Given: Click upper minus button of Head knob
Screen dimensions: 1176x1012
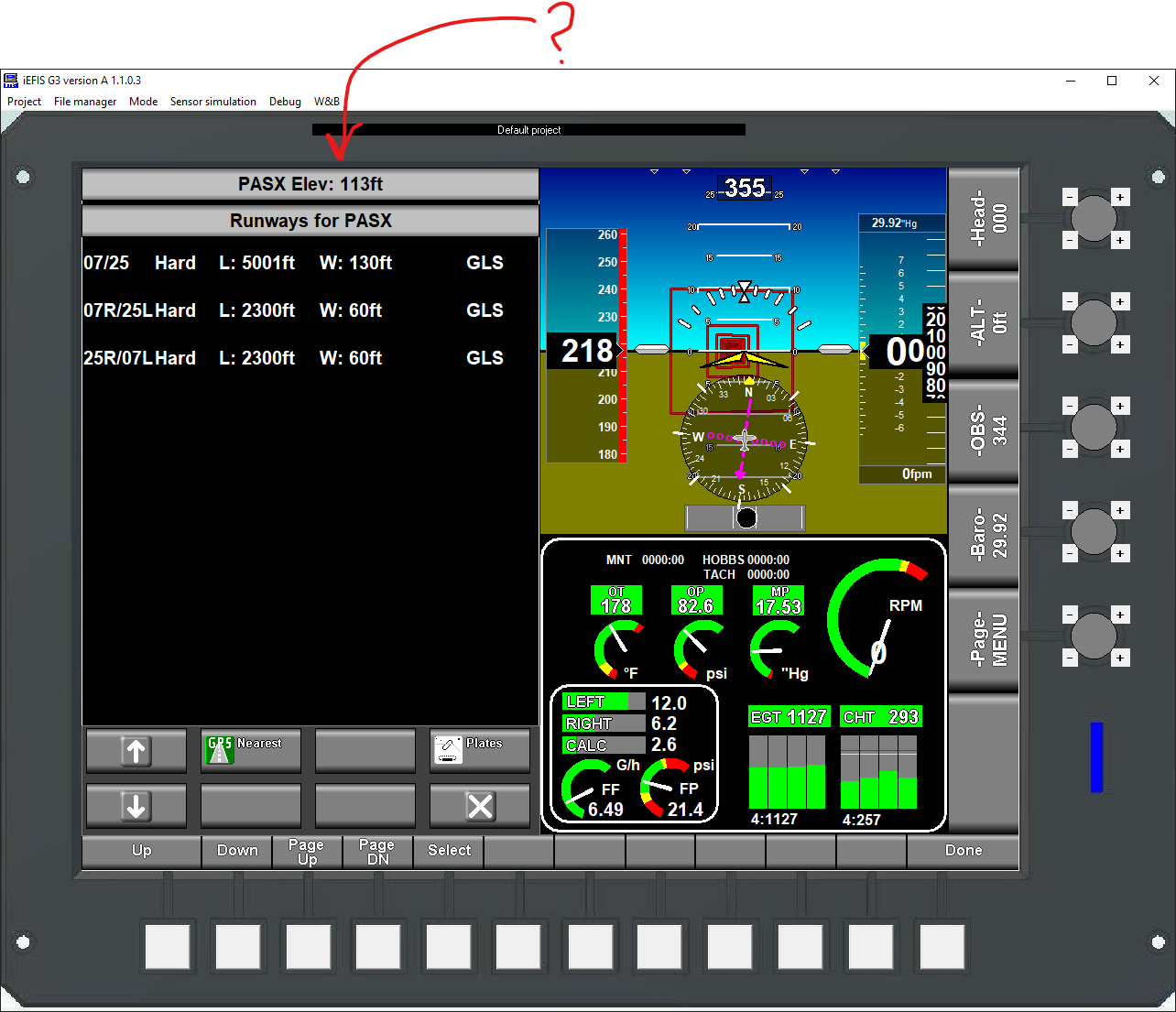Looking at the screenshot, I should pos(1070,197).
